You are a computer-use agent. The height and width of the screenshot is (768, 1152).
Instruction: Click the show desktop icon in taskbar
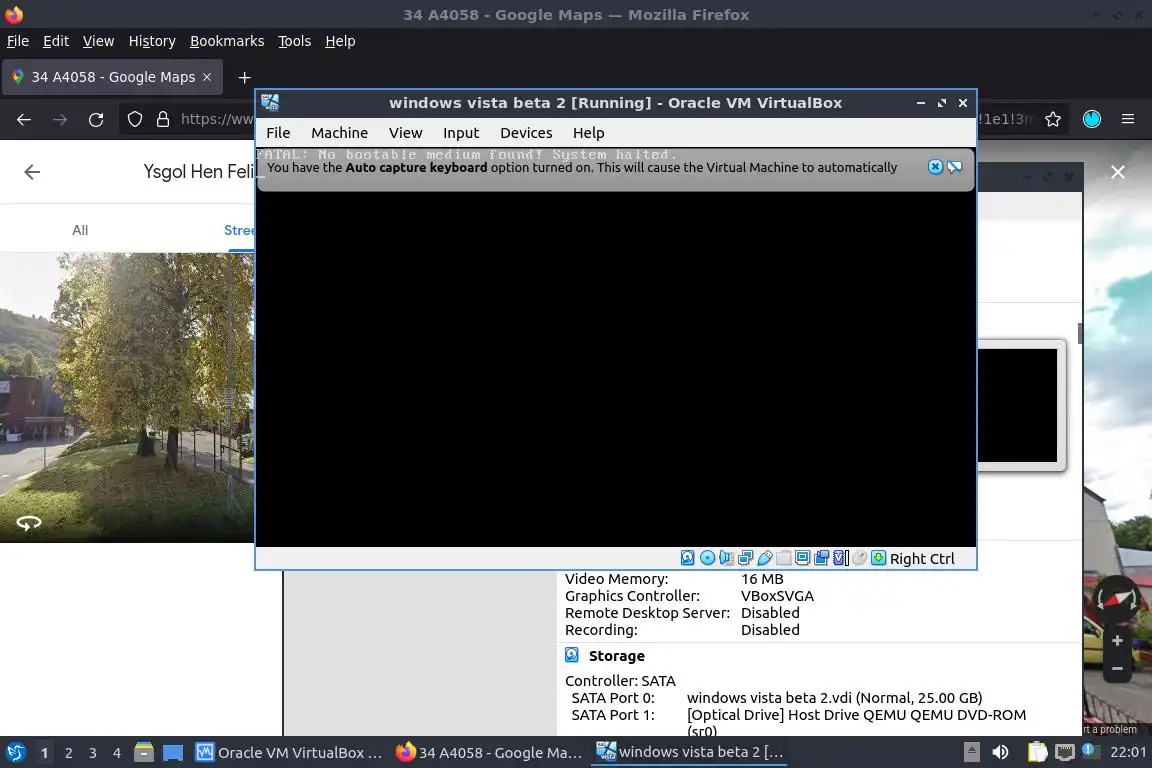coord(173,753)
